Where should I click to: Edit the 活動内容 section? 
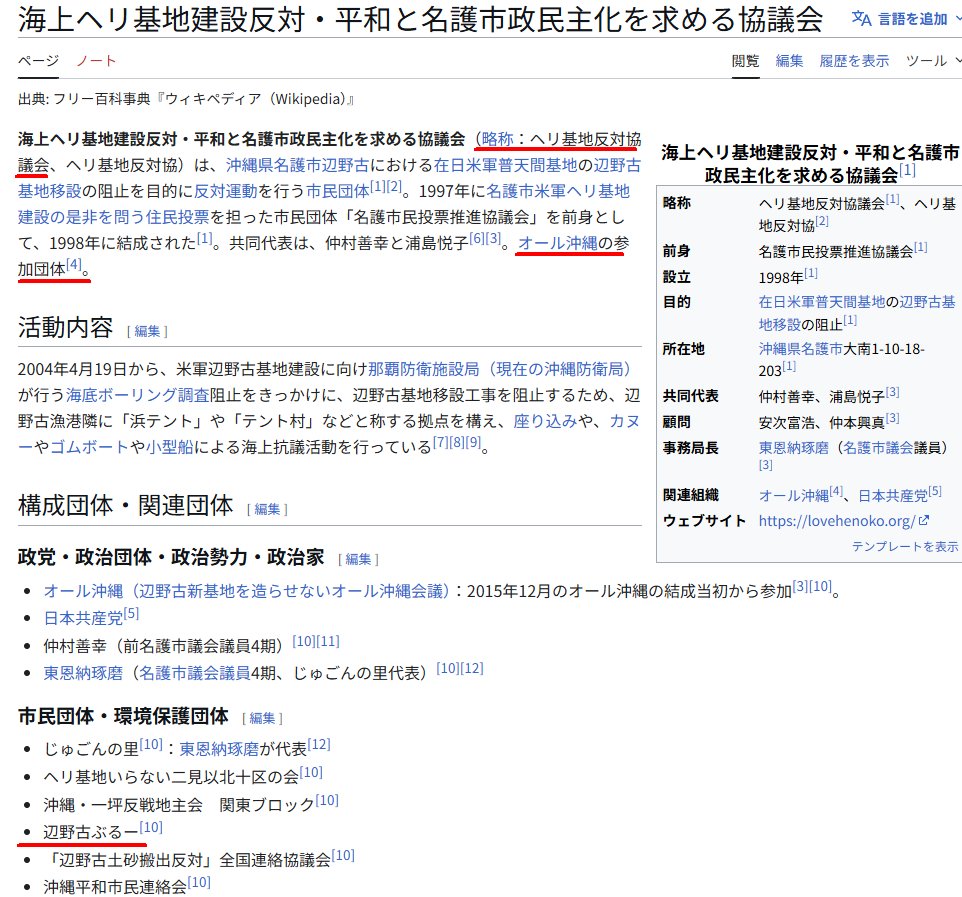click(147, 331)
